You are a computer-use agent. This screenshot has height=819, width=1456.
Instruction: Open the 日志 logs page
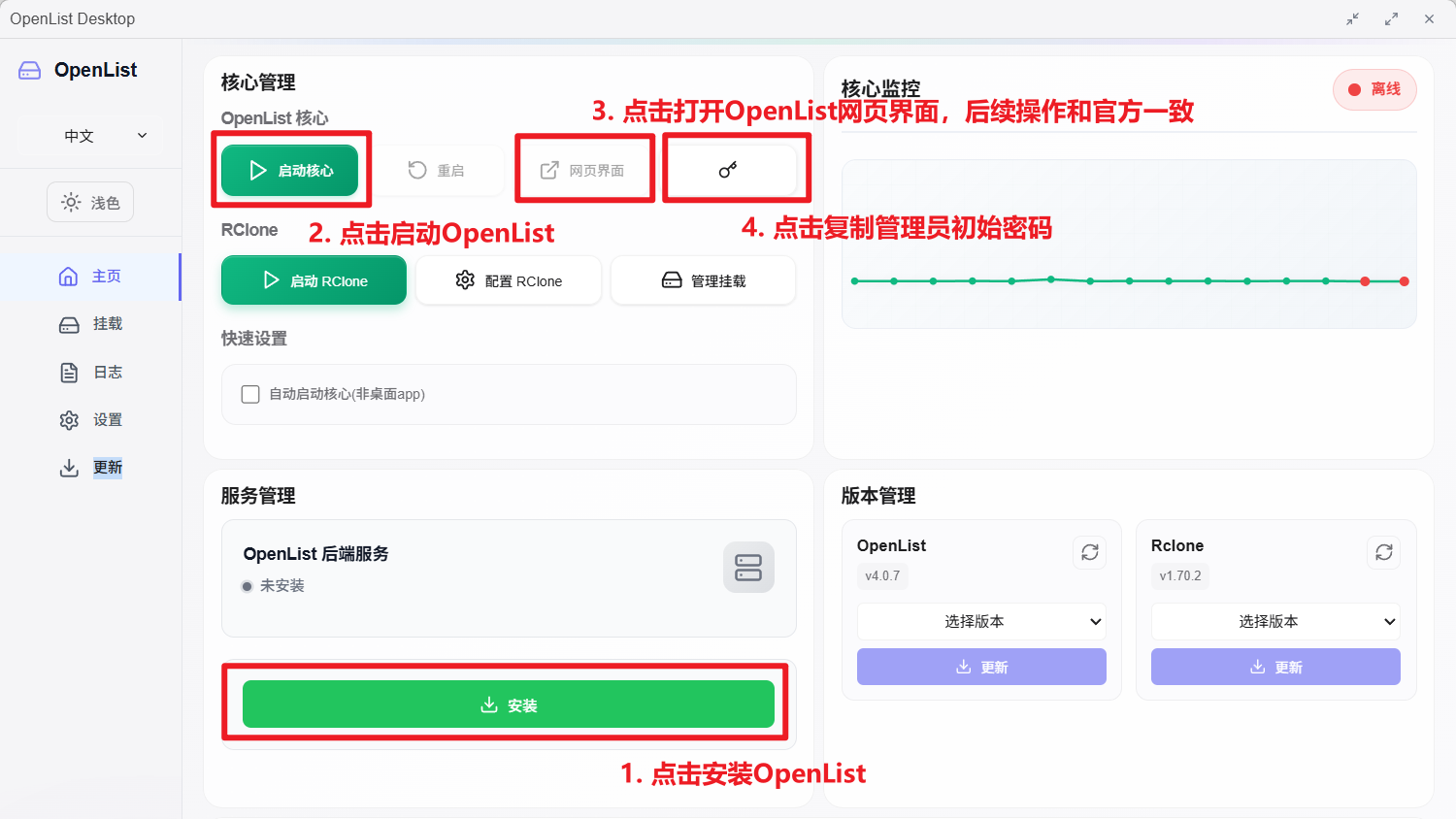tap(90, 372)
